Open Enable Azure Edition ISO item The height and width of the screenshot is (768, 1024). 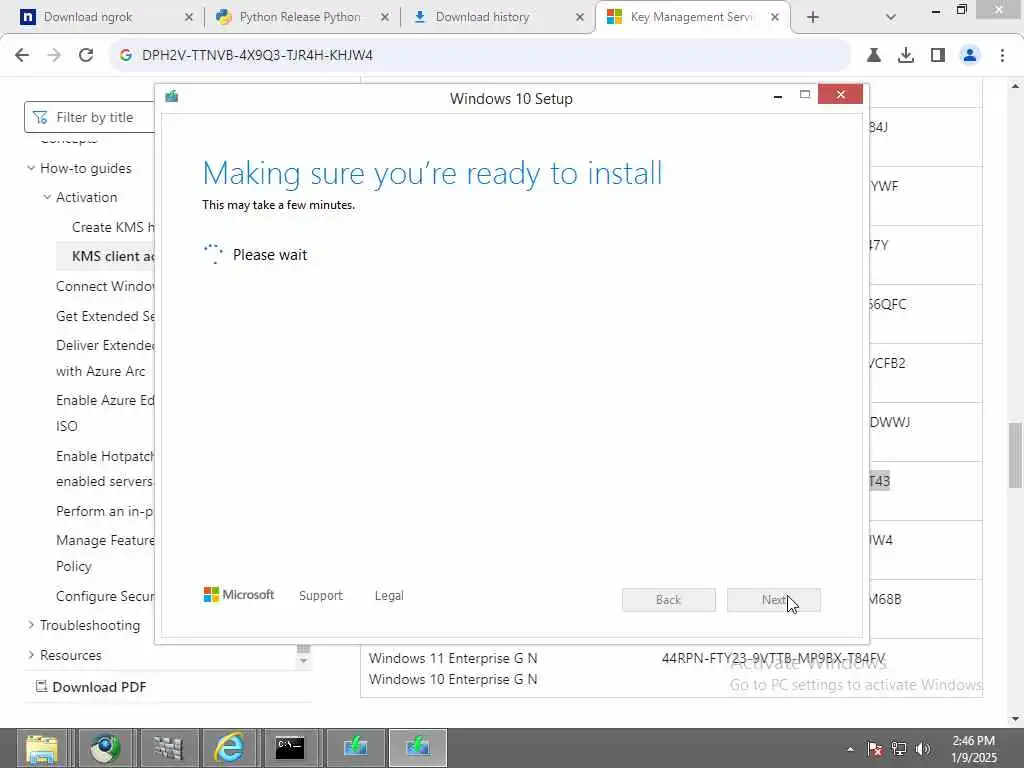pyautogui.click(x=105, y=413)
